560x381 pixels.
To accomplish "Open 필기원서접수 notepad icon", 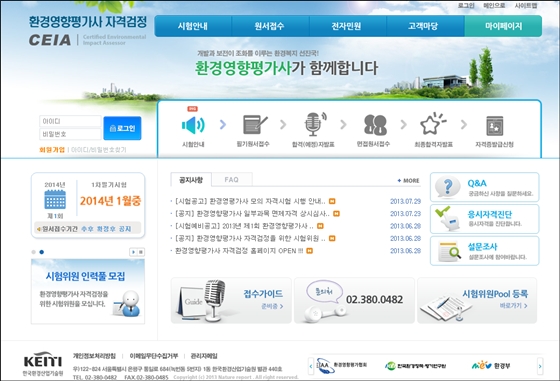I will click(x=255, y=124).
